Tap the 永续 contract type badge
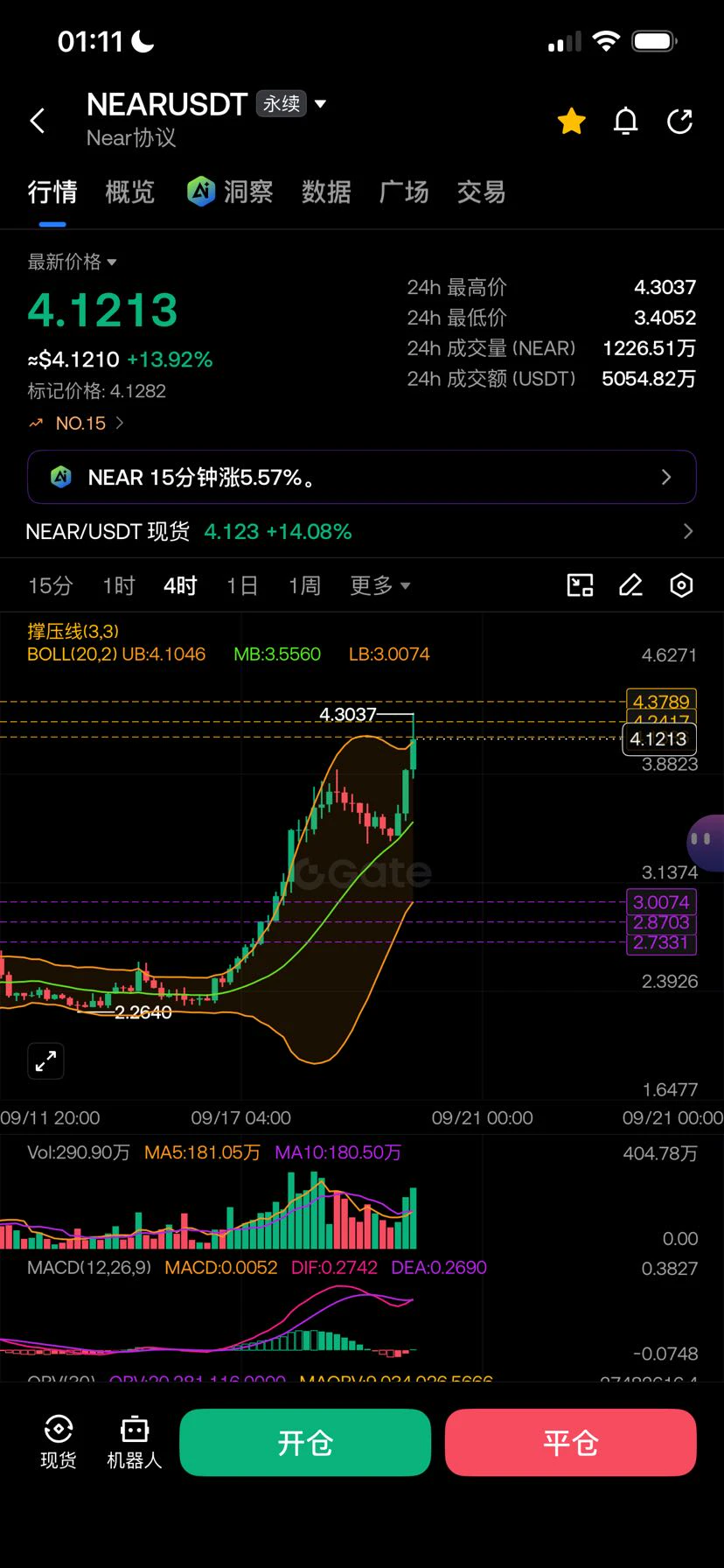Screen dimensions: 724x1568 pos(282,103)
